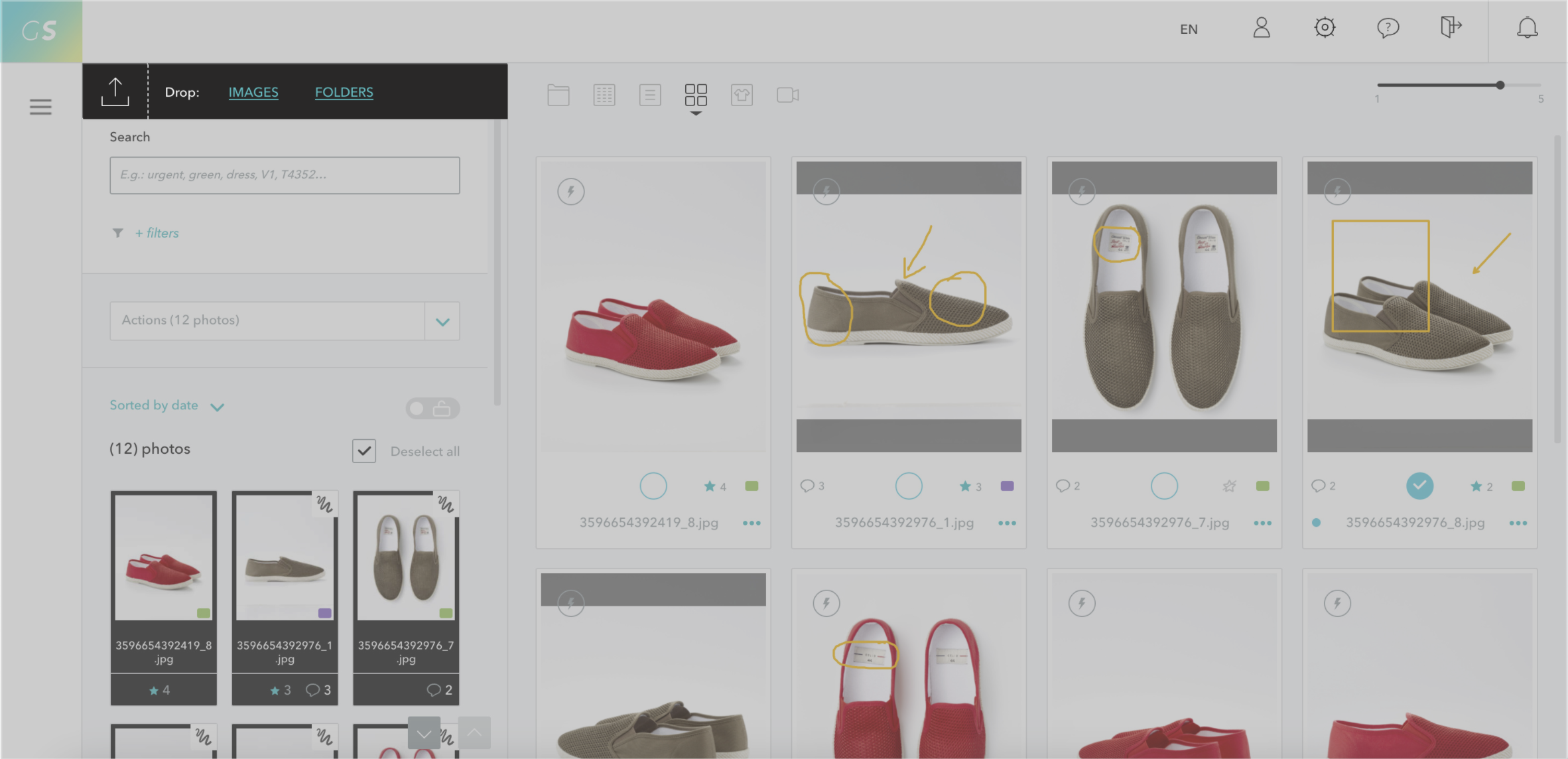The width and height of the screenshot is (1568, 759).
Task: Open the settings gear icon
Action: click(x=1325, y=28)
